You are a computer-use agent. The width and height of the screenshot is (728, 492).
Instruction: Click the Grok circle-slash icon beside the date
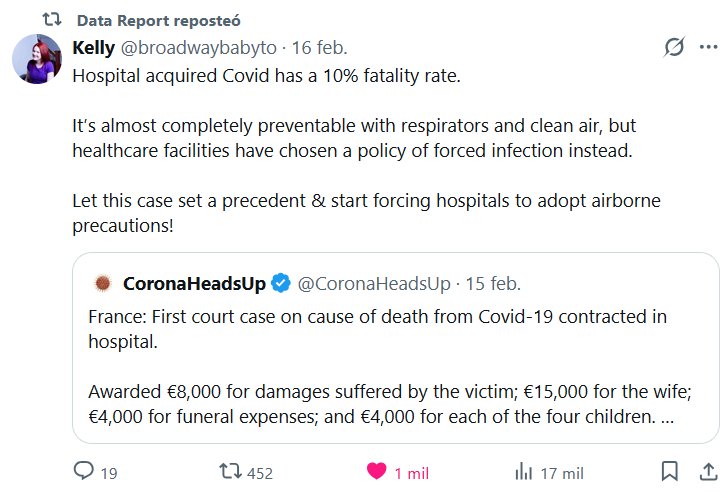coord(675,47)
